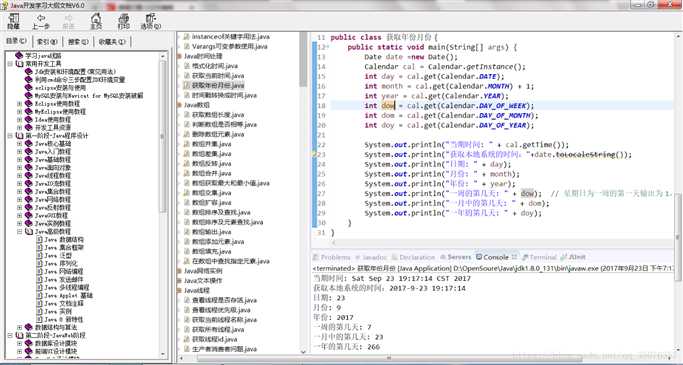Click the Java网络教程 book icon
Image resolution: width=683 pixels, height=365 pixels.
29,199
